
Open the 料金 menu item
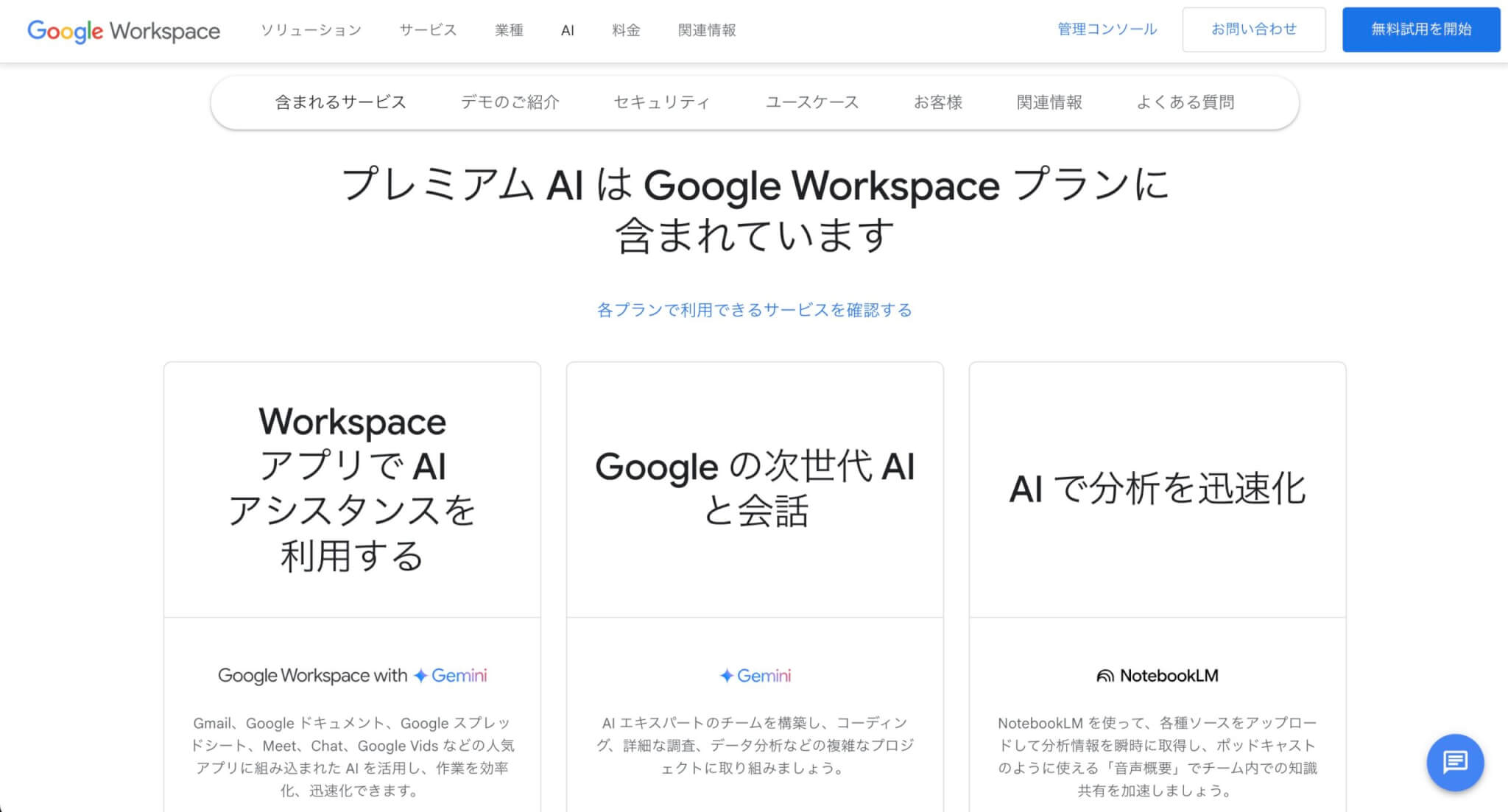point(626,30)
